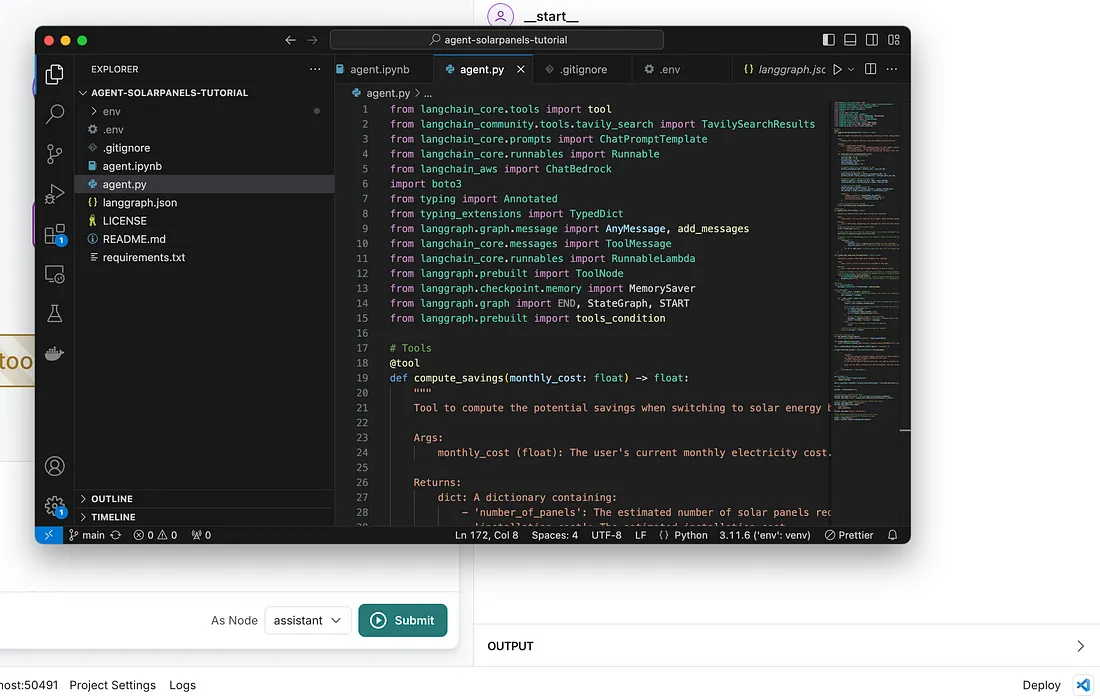Open Logs in LangGraph Studio footer
The height and width of the screenshot is (699, 1100).
point(182,685)
